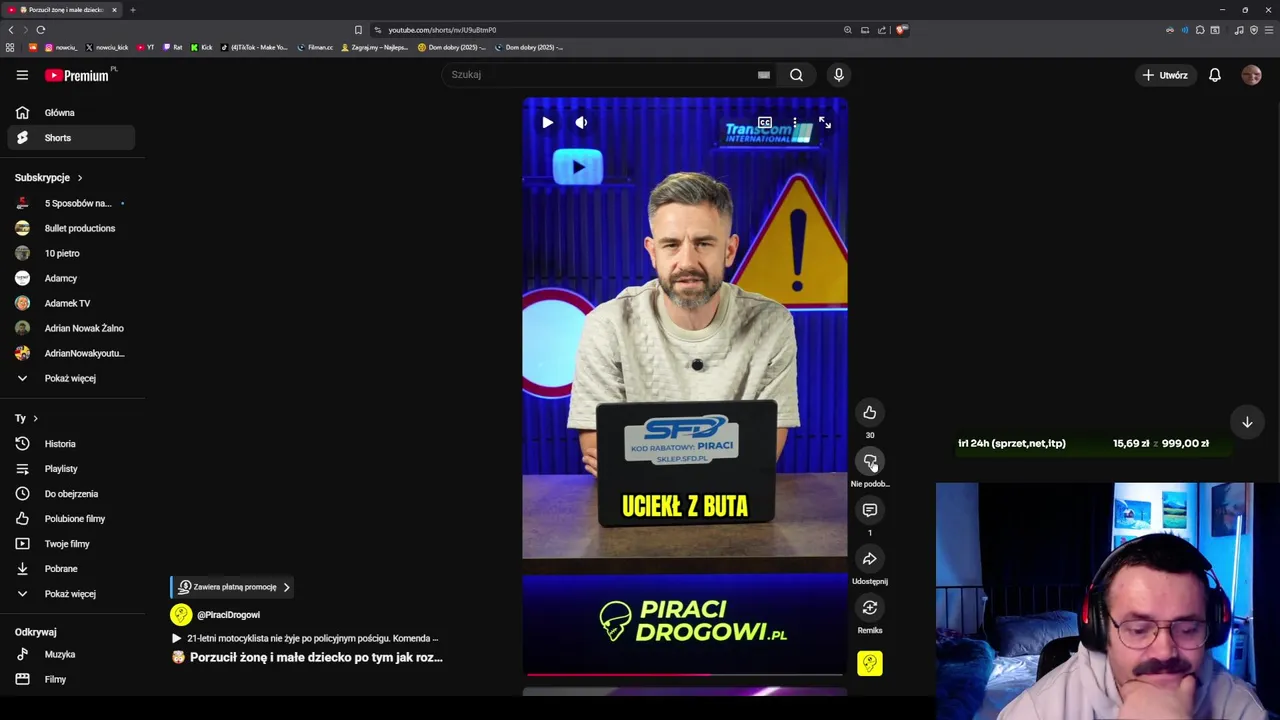Open Do obejrzenia watch later
This screenshot has height=720, width=1280.
pos(71,494)
